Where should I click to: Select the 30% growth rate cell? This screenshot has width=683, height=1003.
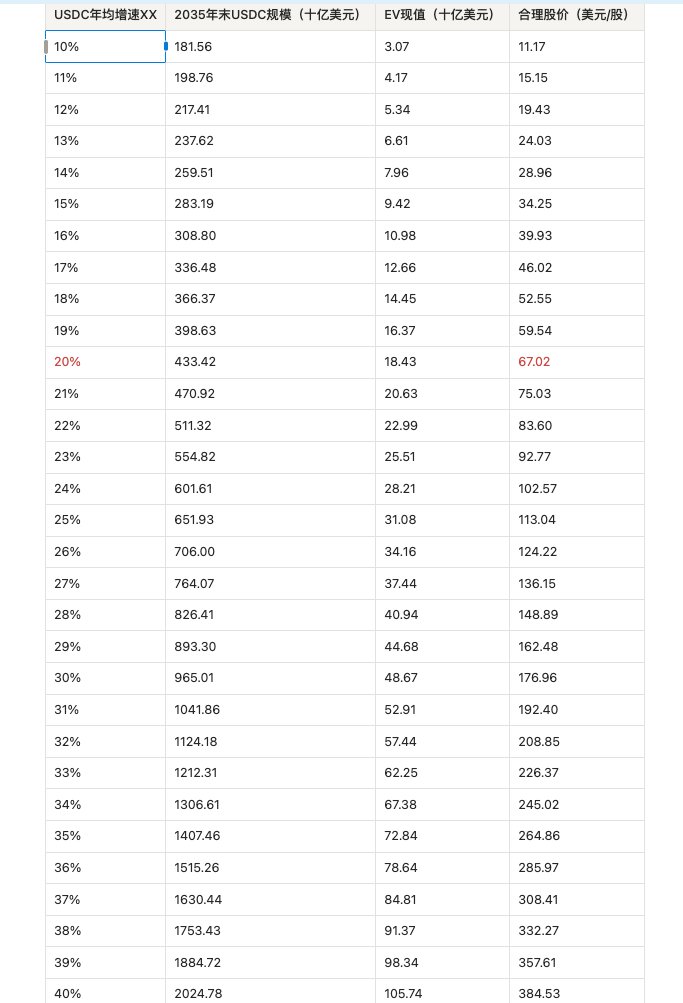pos(105,678)
